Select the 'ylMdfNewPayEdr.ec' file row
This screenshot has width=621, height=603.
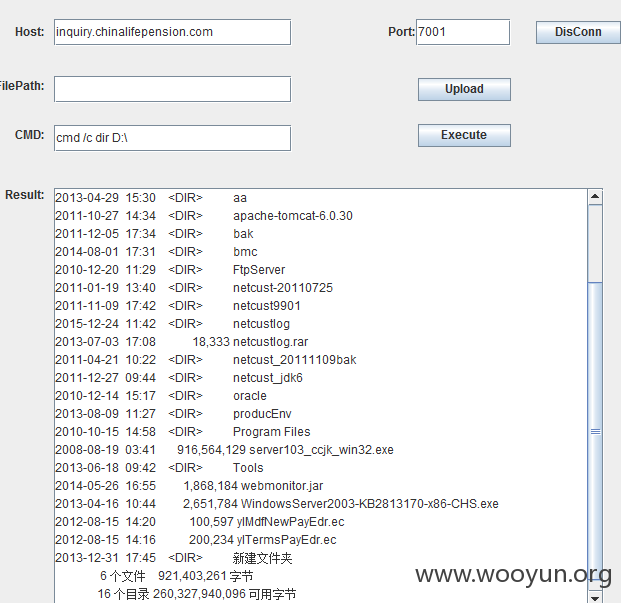click(x=200, y=522)
